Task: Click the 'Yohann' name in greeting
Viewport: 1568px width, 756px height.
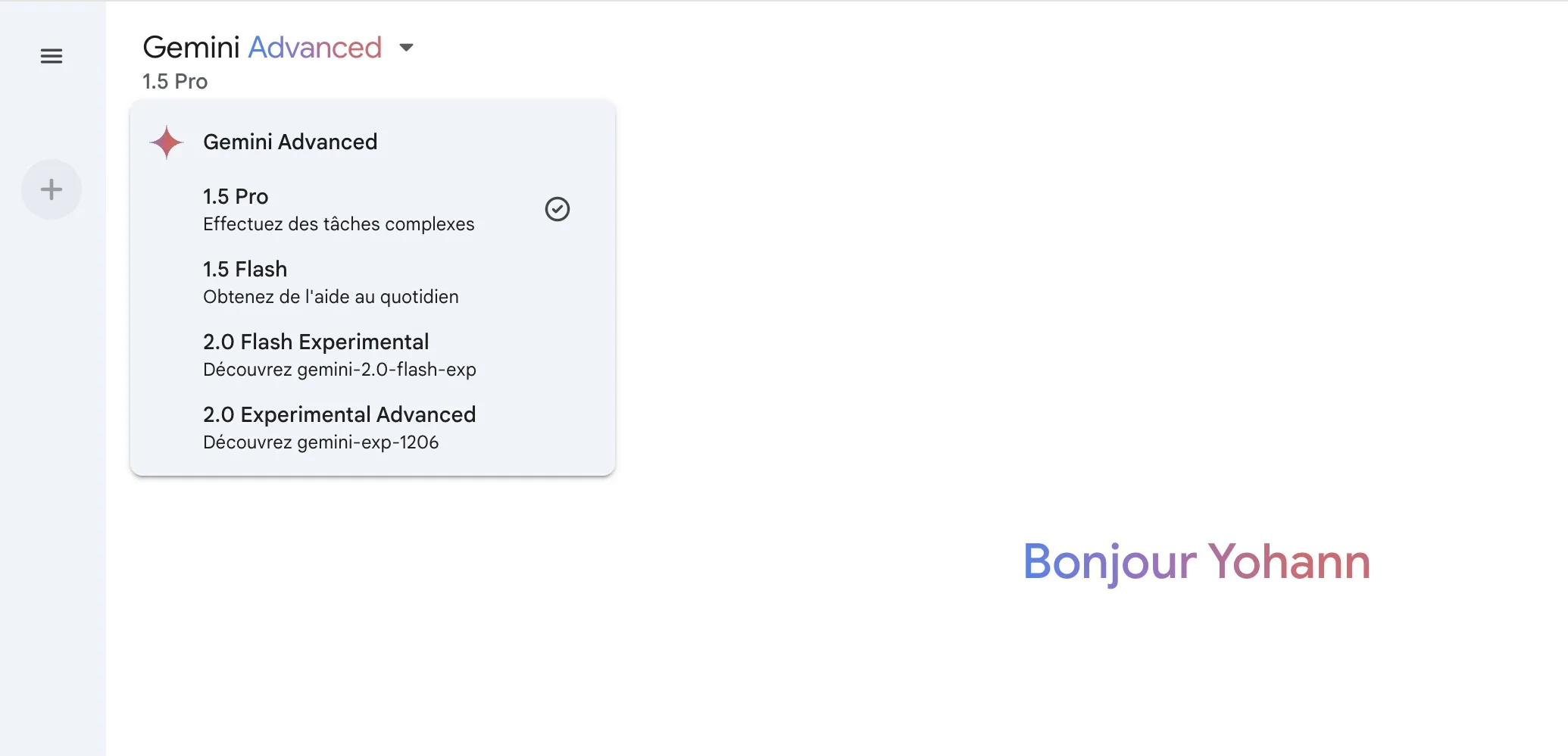Action: [1289, 562]
